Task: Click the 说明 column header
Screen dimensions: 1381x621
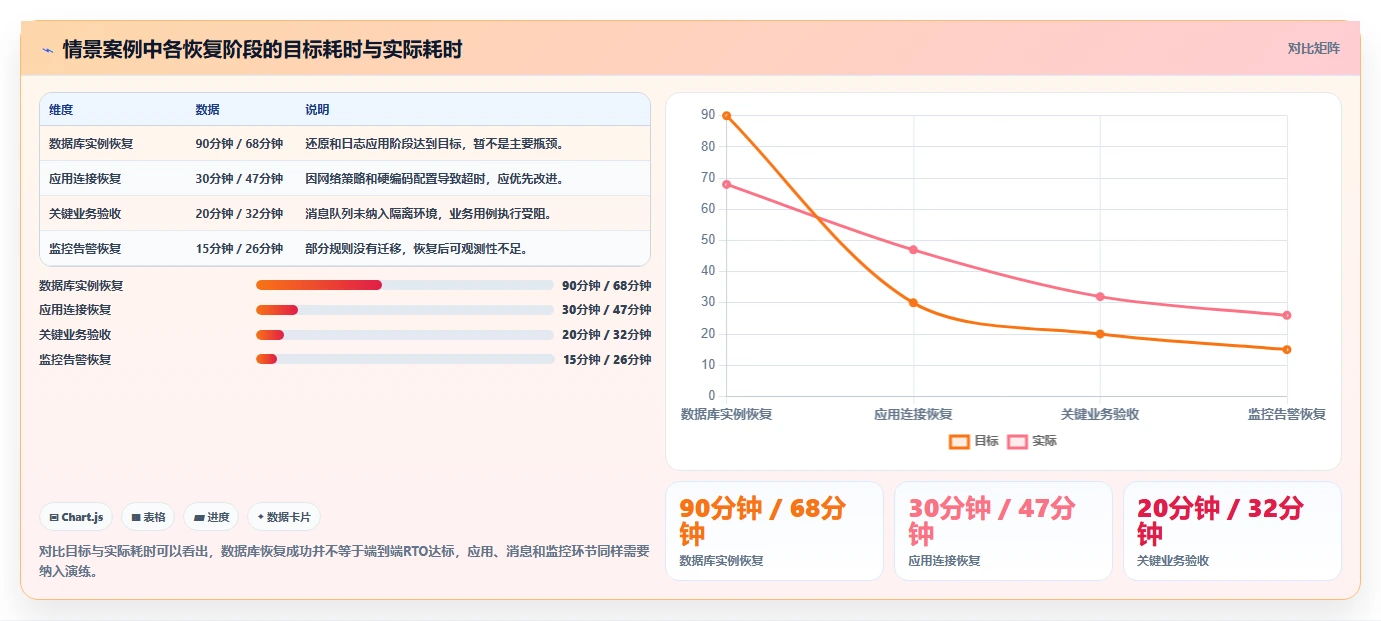Action: 317,110
